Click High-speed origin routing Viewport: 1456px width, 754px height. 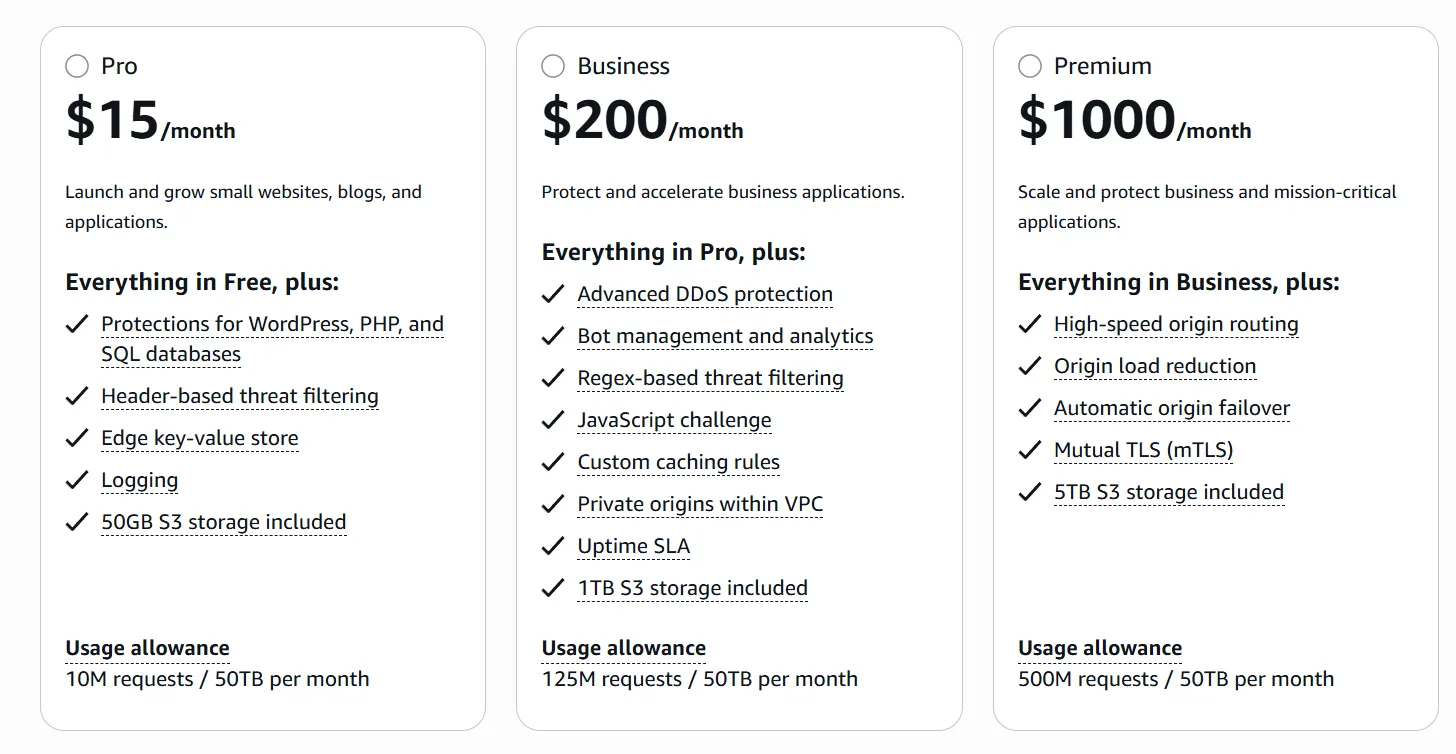coord(1175,324)
